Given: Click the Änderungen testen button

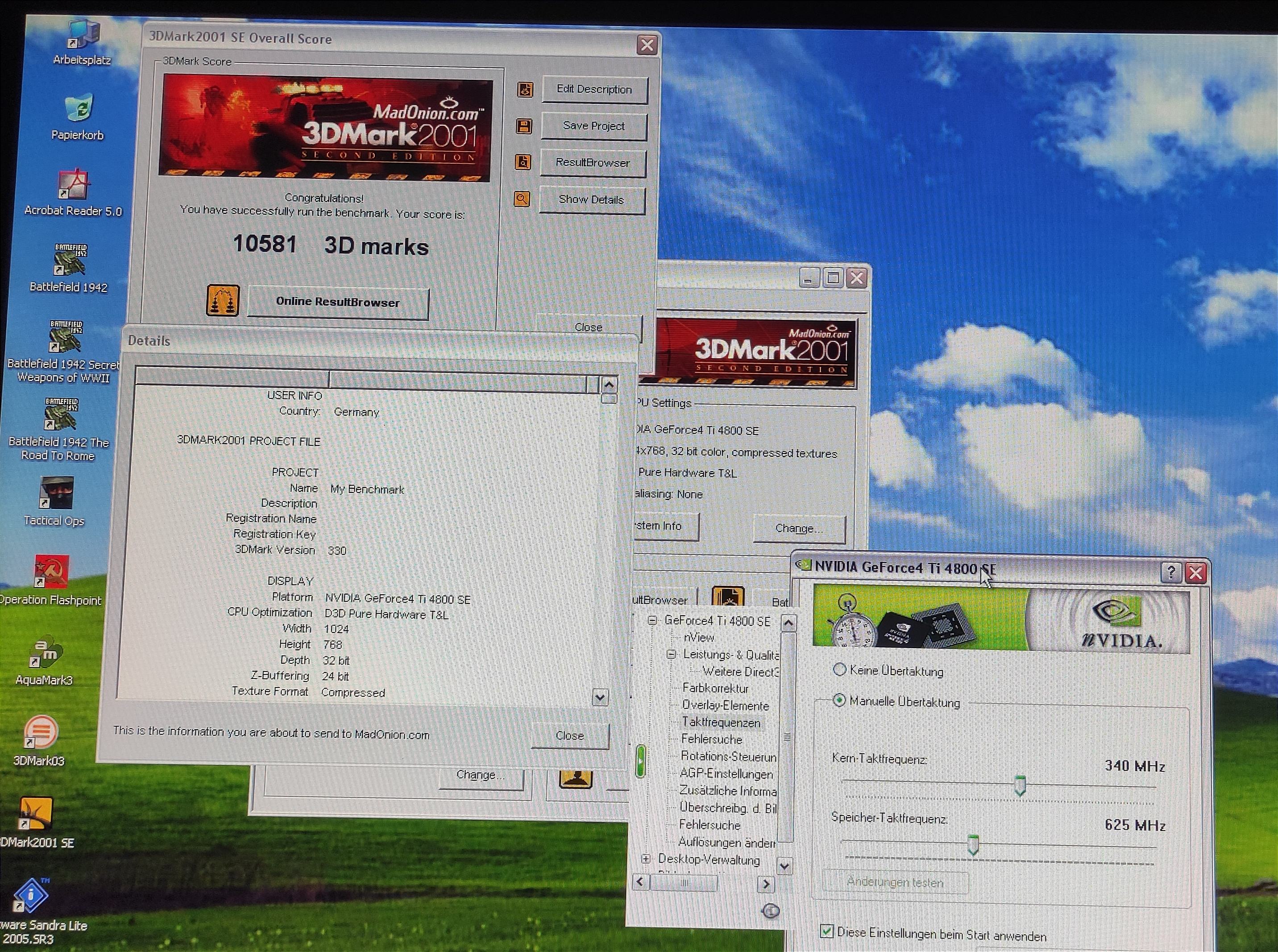Looking at the screenshot, I should [x=895, y=882].
